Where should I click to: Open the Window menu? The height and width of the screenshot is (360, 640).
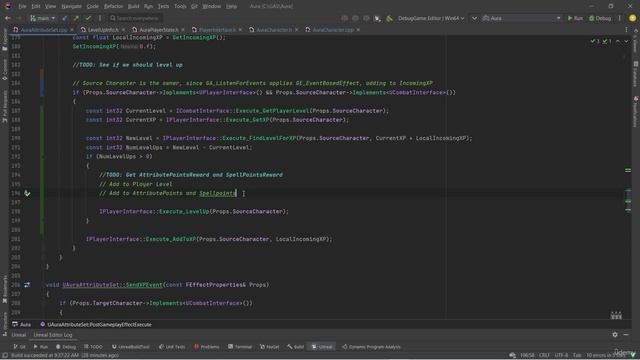pyautogui.click(x=211, y=6)
